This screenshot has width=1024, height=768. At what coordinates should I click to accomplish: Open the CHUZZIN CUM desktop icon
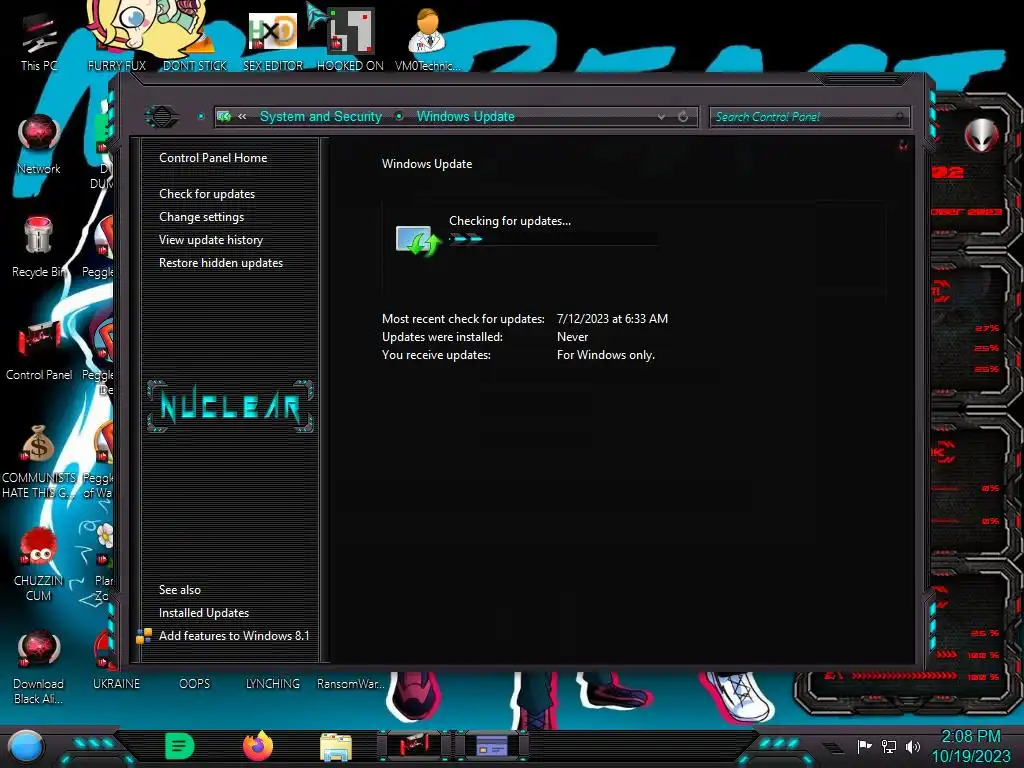coord(39,564)
